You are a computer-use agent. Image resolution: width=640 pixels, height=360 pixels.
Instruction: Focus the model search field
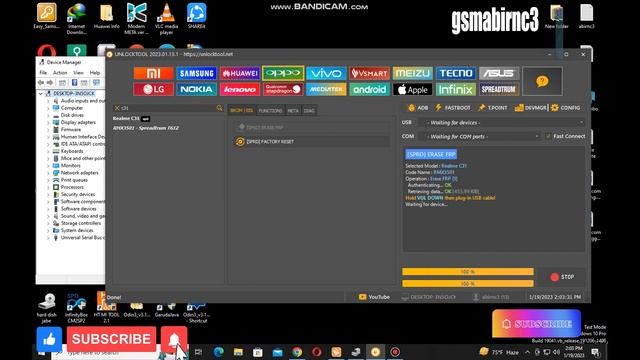[x=168, y=108]
